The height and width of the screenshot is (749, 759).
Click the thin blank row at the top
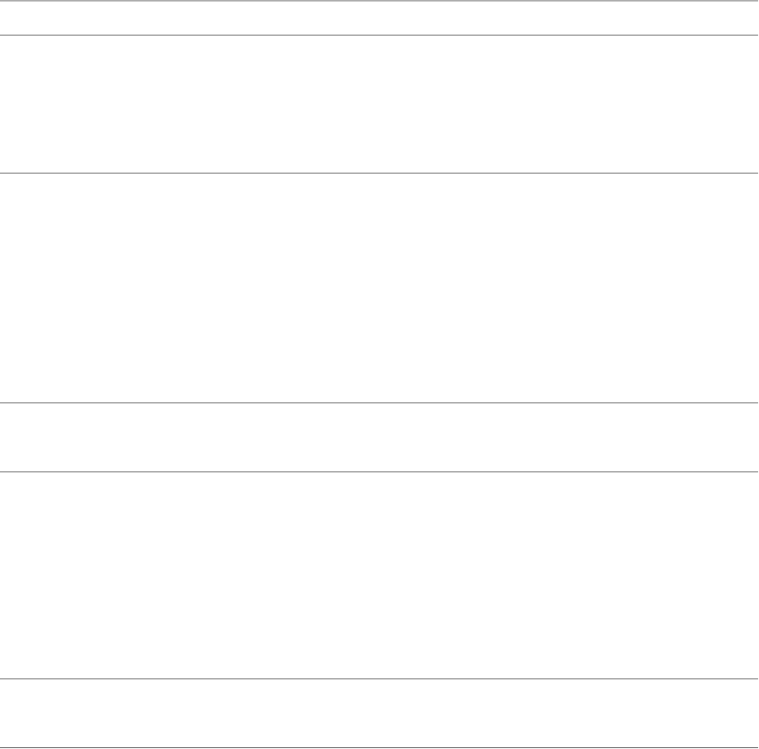(379, 18)
